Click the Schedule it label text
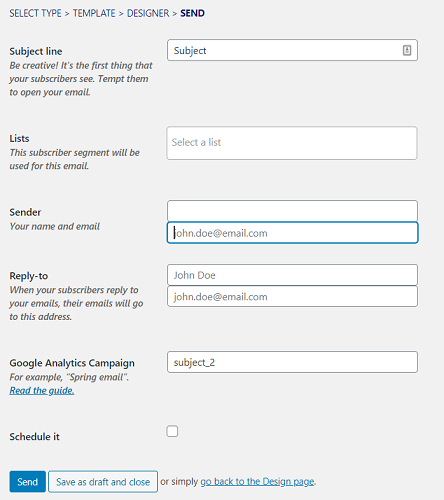 pos(34,437)
